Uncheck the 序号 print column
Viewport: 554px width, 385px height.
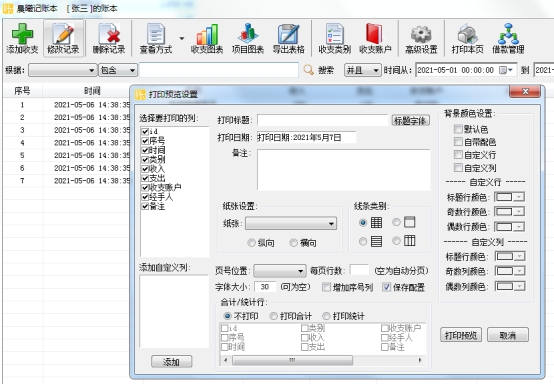pos(145,141)
